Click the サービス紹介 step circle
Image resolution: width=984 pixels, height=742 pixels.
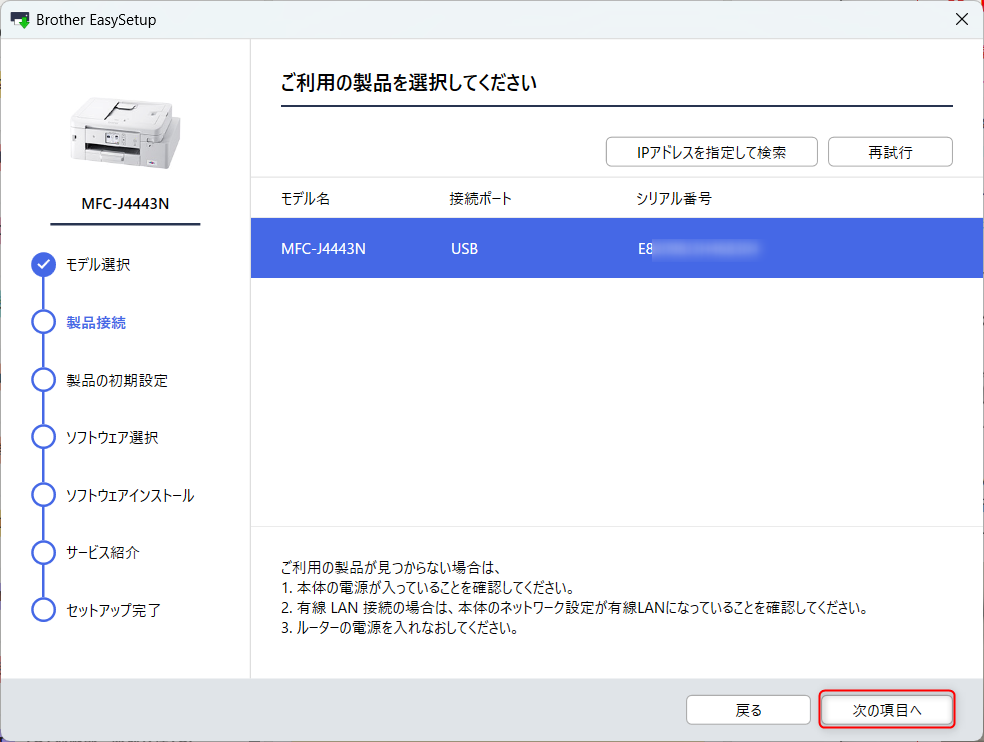tap(43, 552)
